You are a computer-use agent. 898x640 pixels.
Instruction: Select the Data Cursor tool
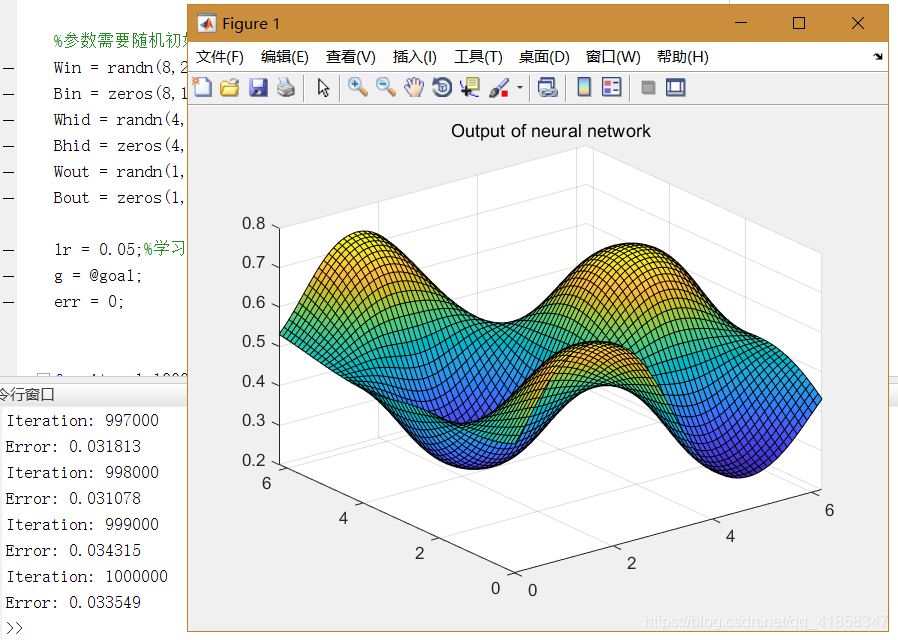click(x=470, y=88)
